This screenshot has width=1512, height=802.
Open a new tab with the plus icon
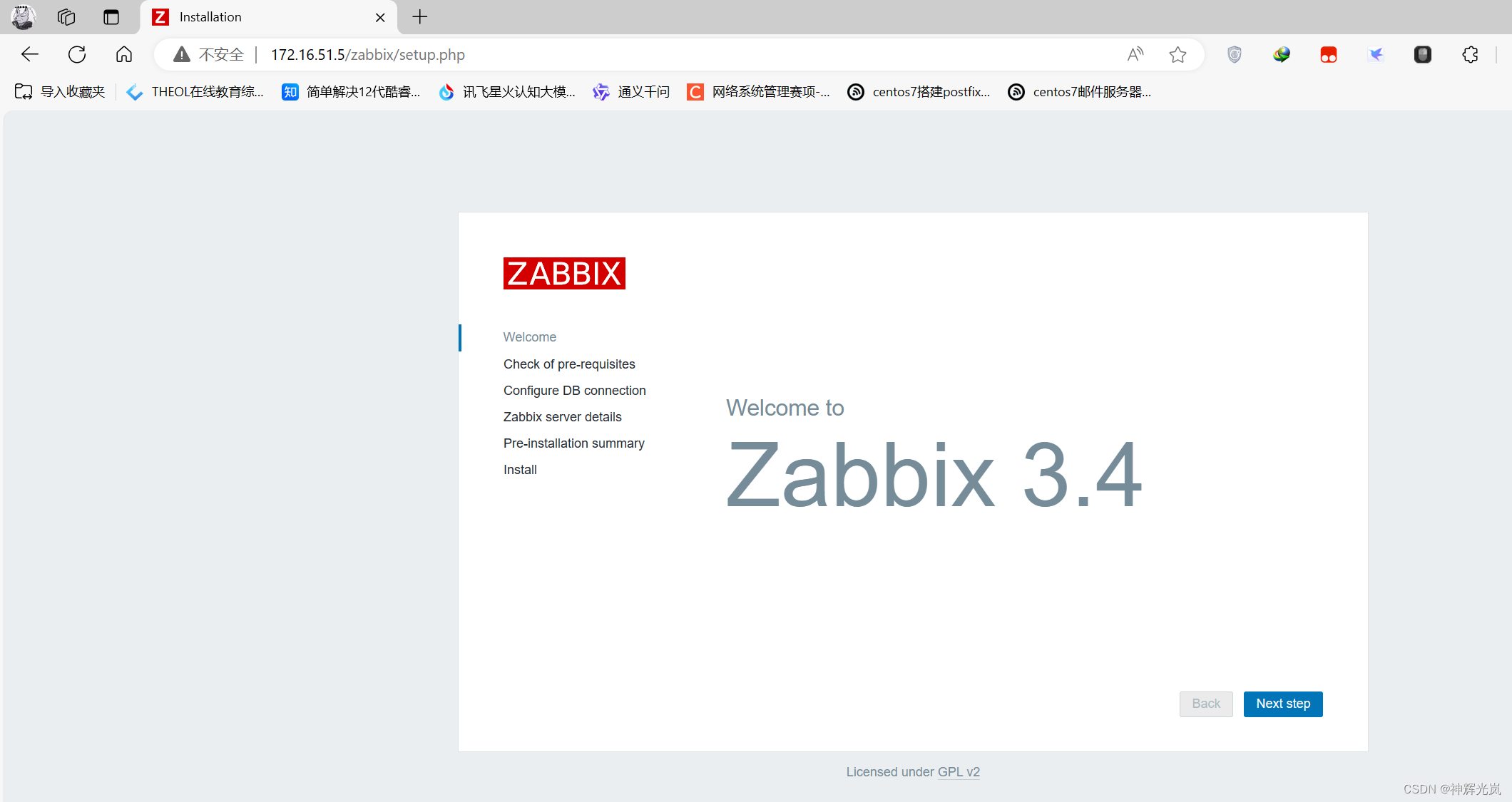click(x=420, y=17)
